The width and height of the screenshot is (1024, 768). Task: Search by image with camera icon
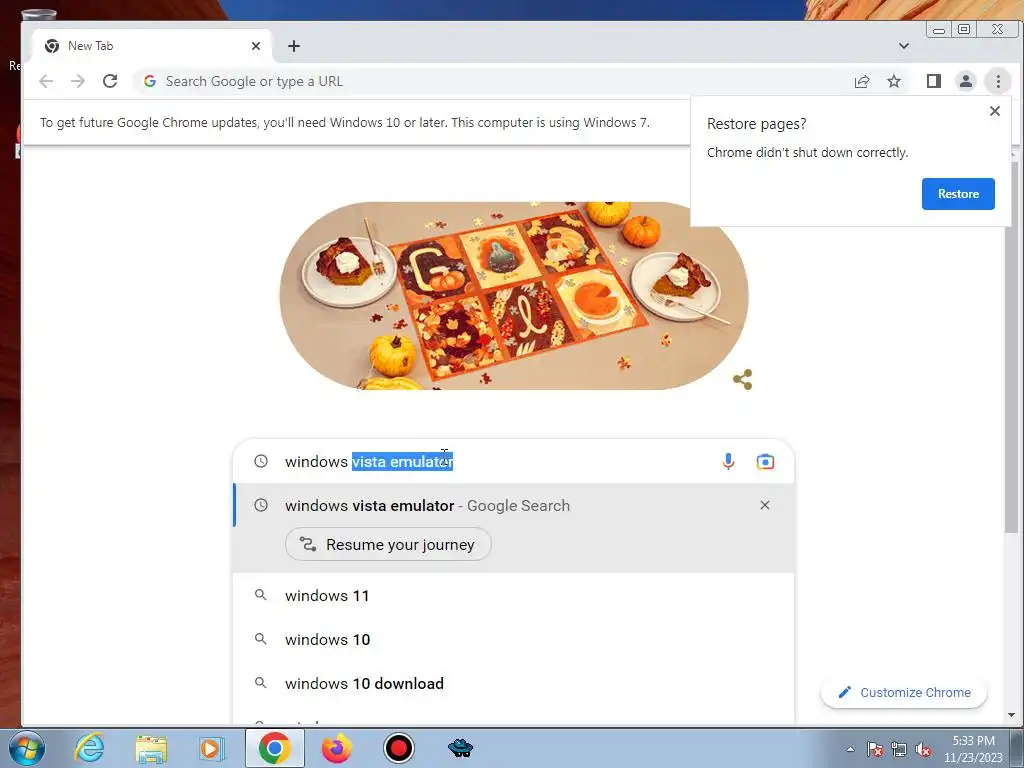765,462
